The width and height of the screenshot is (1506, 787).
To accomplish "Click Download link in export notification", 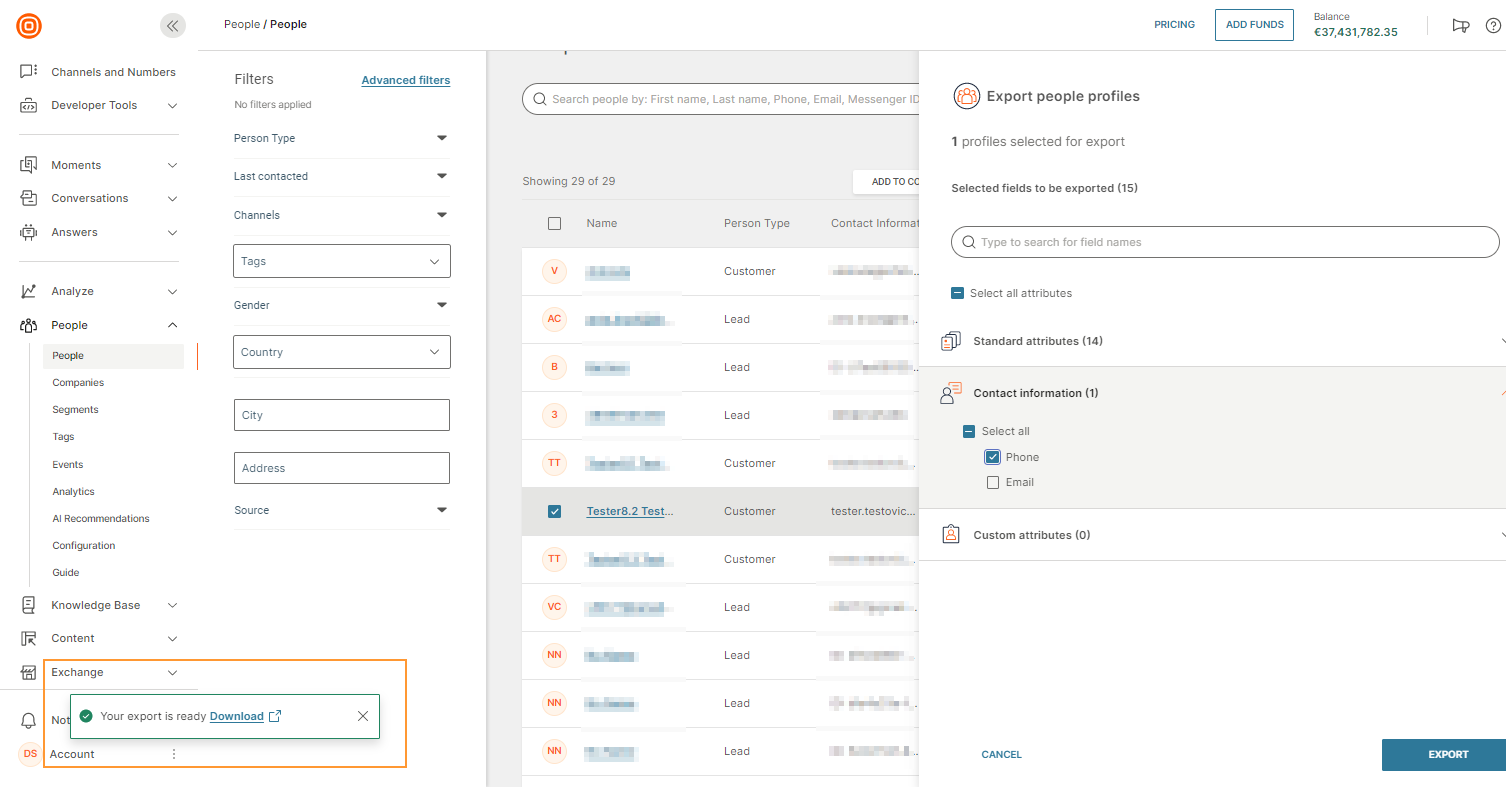I will click(237, 716).
